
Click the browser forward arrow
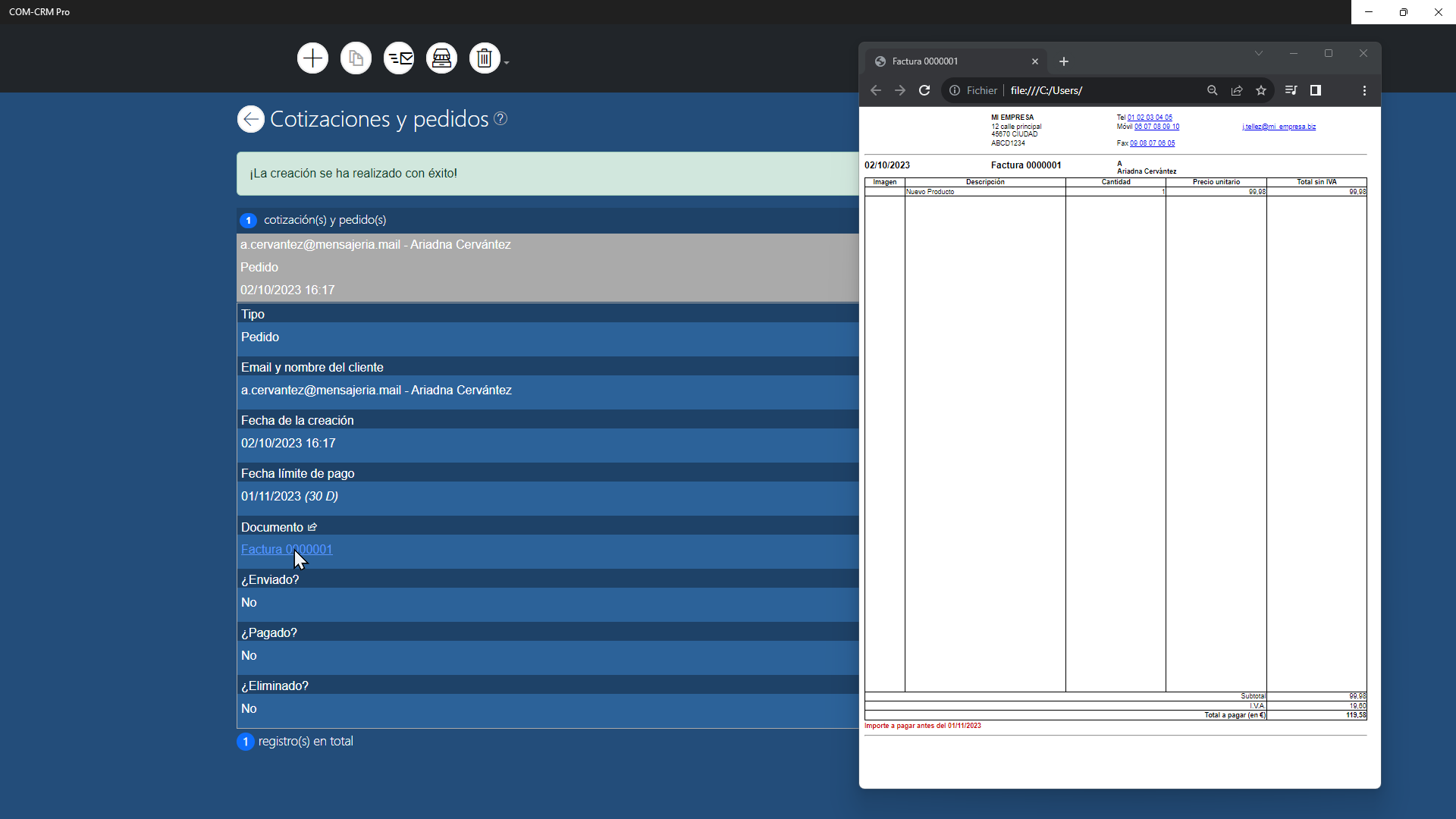900,90
